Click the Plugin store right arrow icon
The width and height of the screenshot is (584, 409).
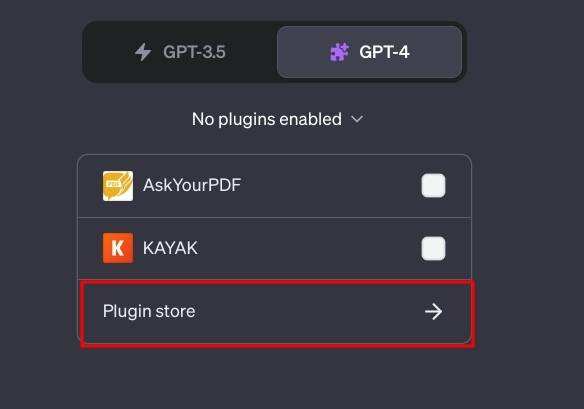(x=434, y=311)
